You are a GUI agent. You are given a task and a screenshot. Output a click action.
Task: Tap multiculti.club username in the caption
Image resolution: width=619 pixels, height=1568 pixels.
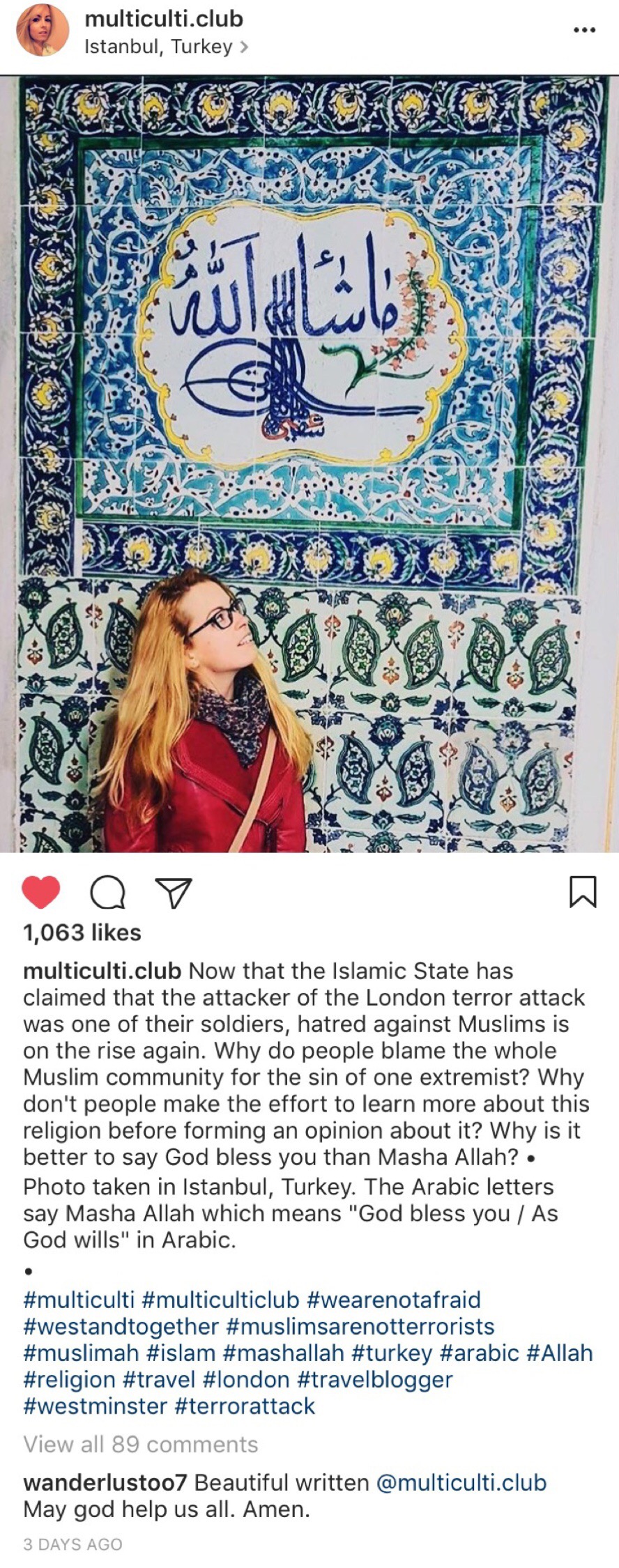(102, 971)
